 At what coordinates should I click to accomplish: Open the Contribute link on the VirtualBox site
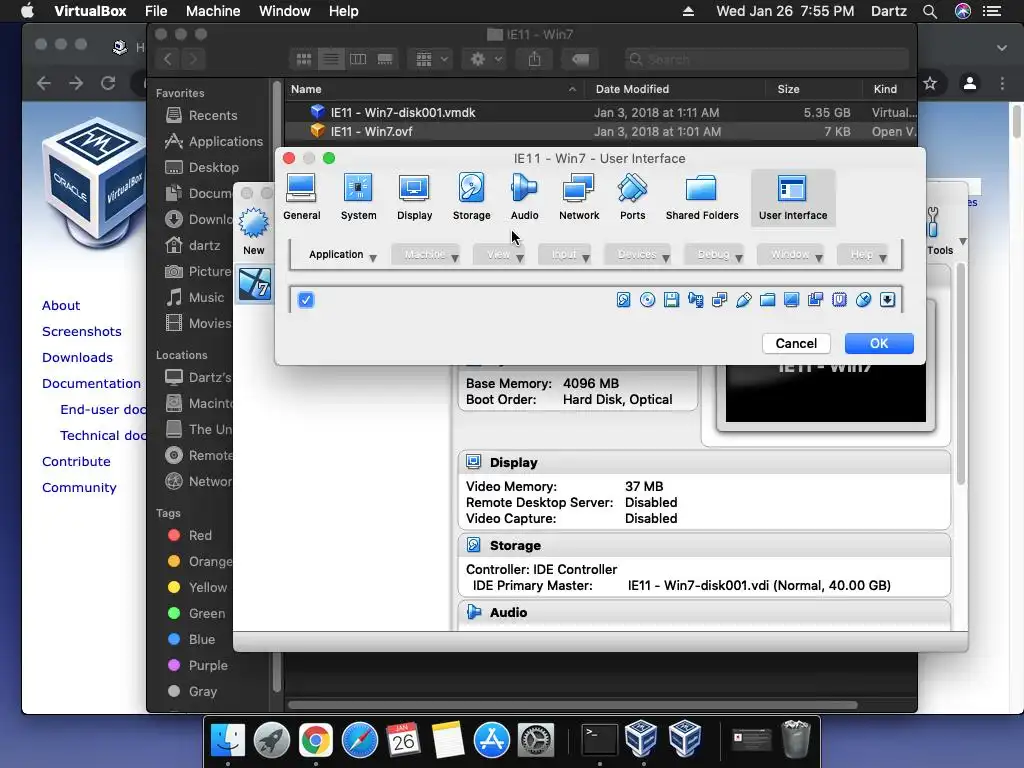(76, 461)
